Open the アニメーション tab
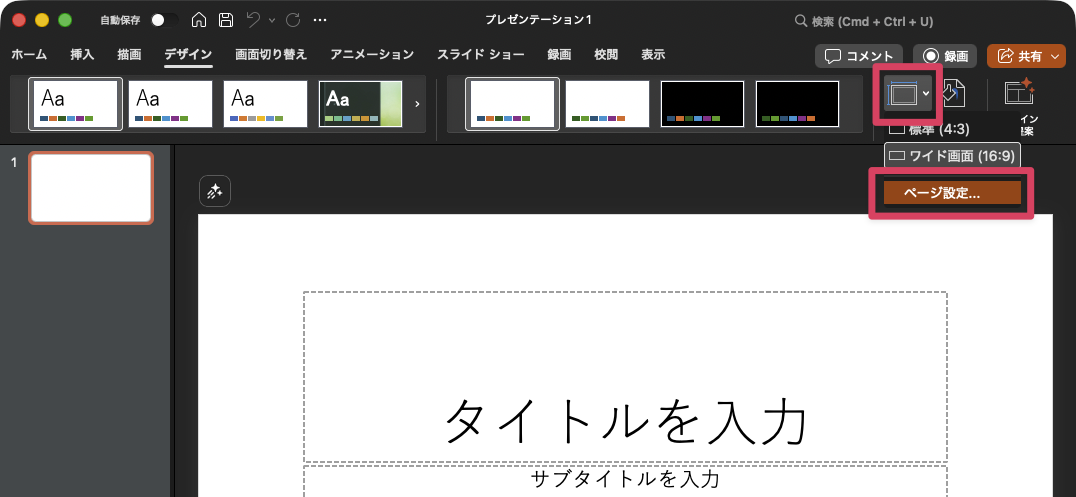The width and height of the screenshot is (1076, 497). (372, 54)
